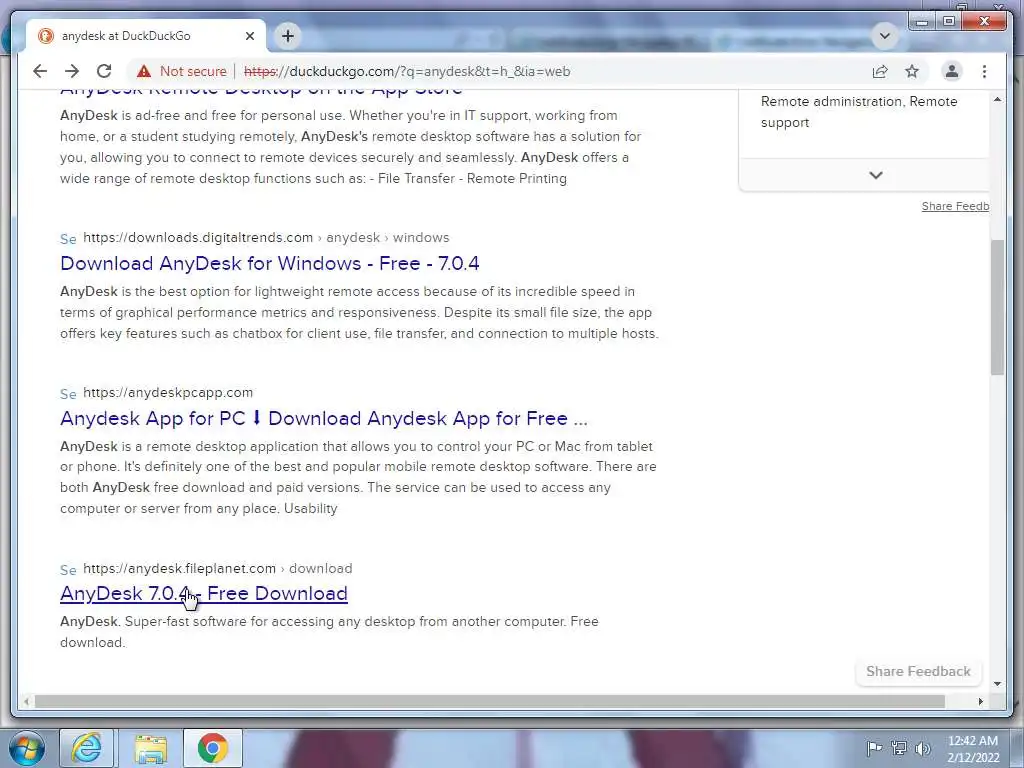The width and height of the screenshot is (1024, 768).
Task: Click horizontal scrollbar left arrow
Action: tap(26, 701)
